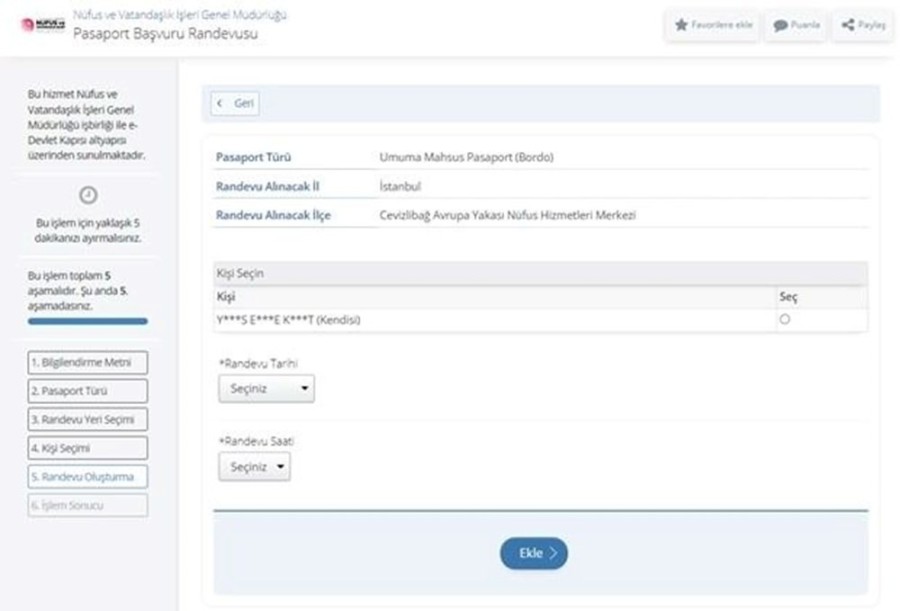Click the Pasaport Başvuru Randevusu title
This screenshot has height=611, width=900.
click(x=165, y=34)
